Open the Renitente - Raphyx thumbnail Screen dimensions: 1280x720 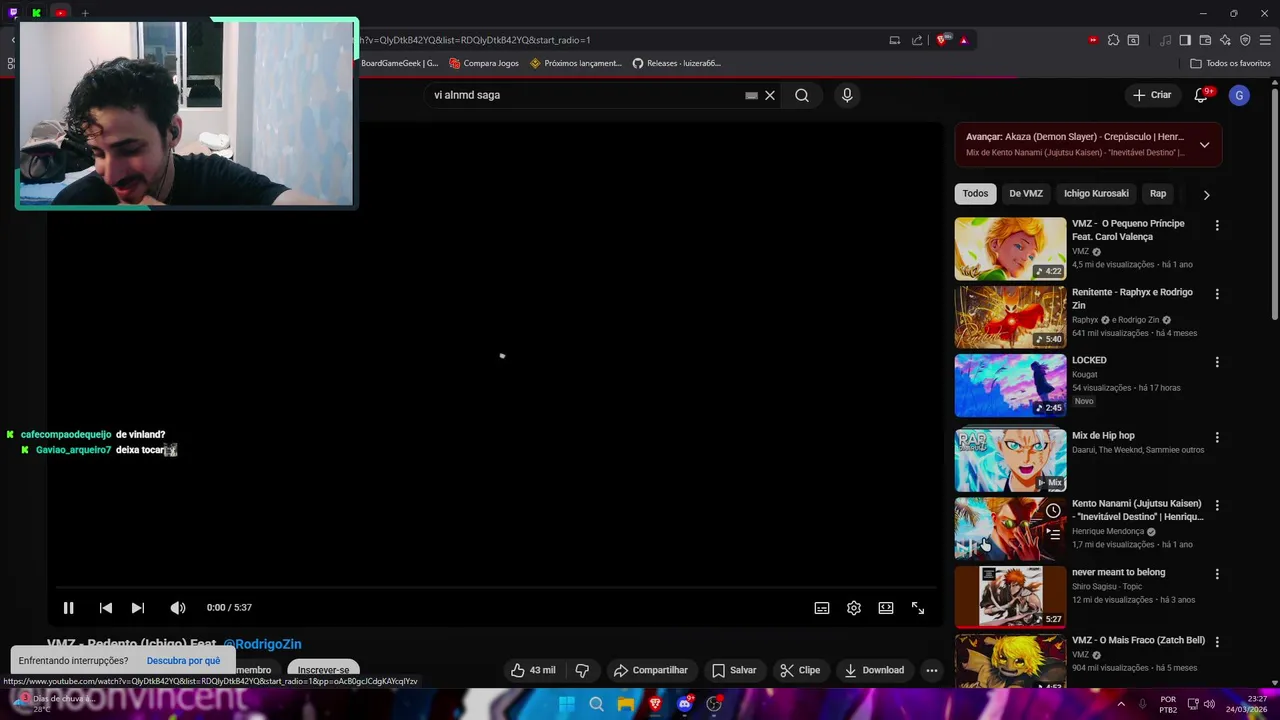[1010, 317]
